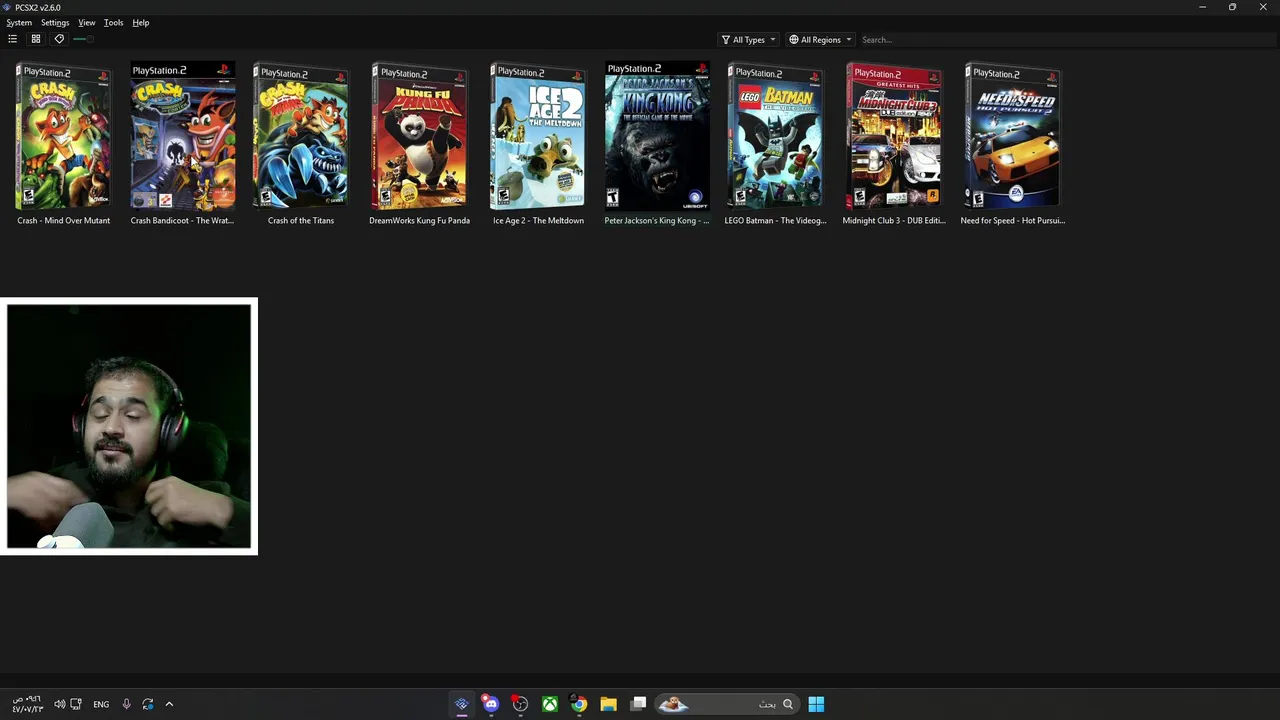Open the Windows Start menu
1280x720 pixels.
pyautogui.click(x=816, y=704)
